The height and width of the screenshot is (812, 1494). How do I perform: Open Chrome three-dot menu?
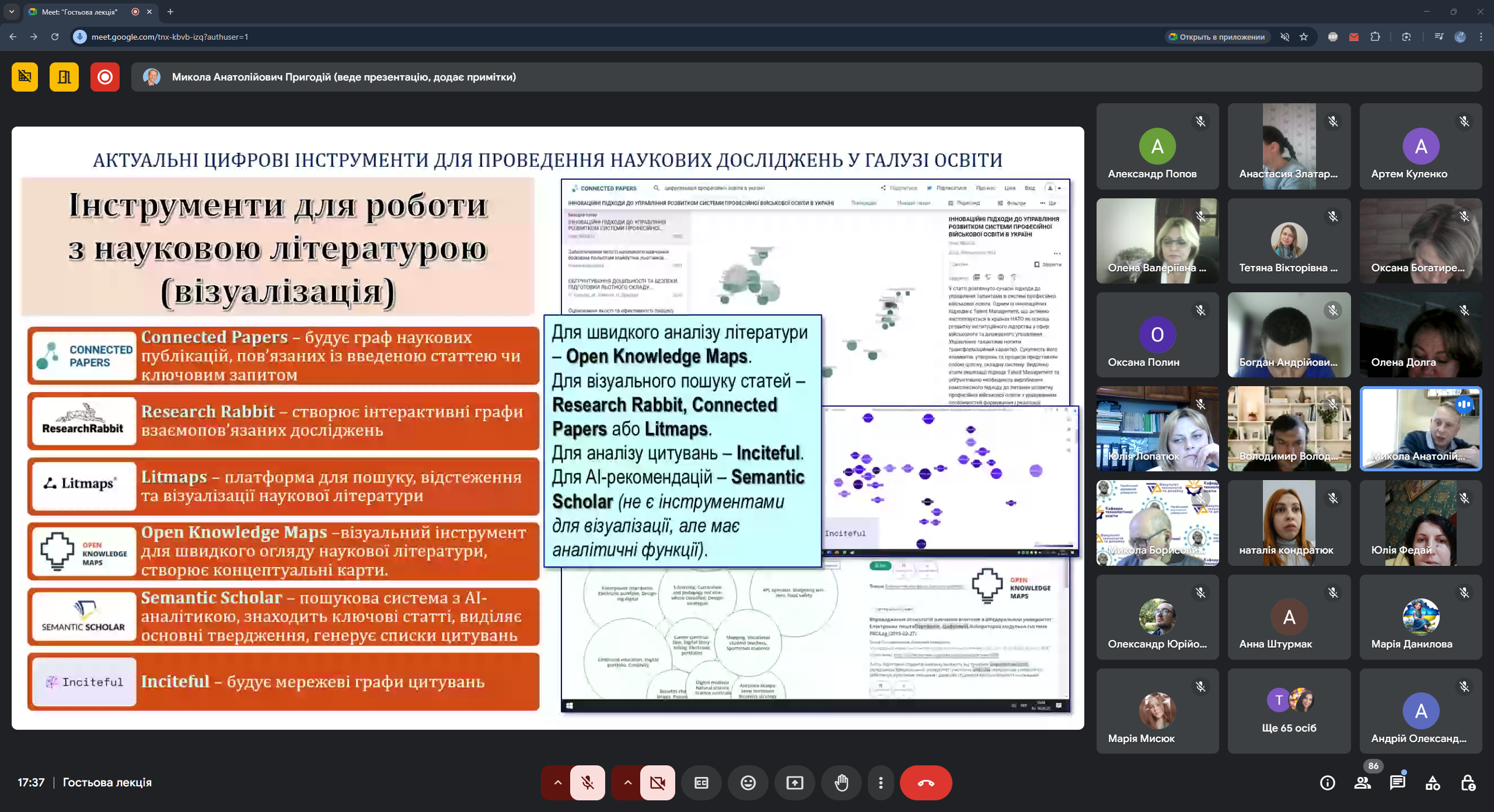(1481, 37)
